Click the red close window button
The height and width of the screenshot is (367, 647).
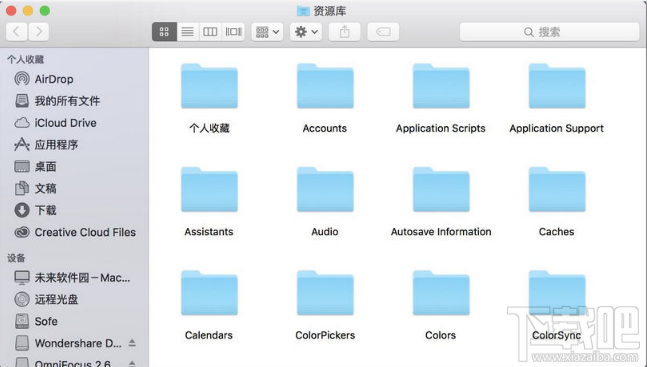point(11,11)
